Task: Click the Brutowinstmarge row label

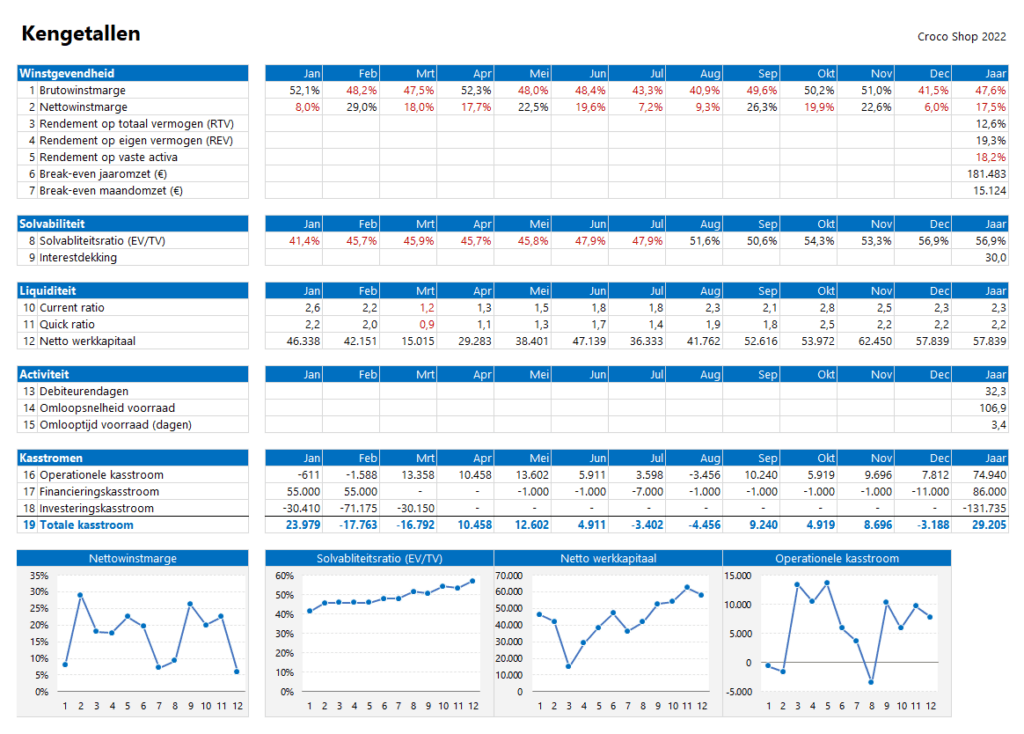Action: [x=83, y=90]
